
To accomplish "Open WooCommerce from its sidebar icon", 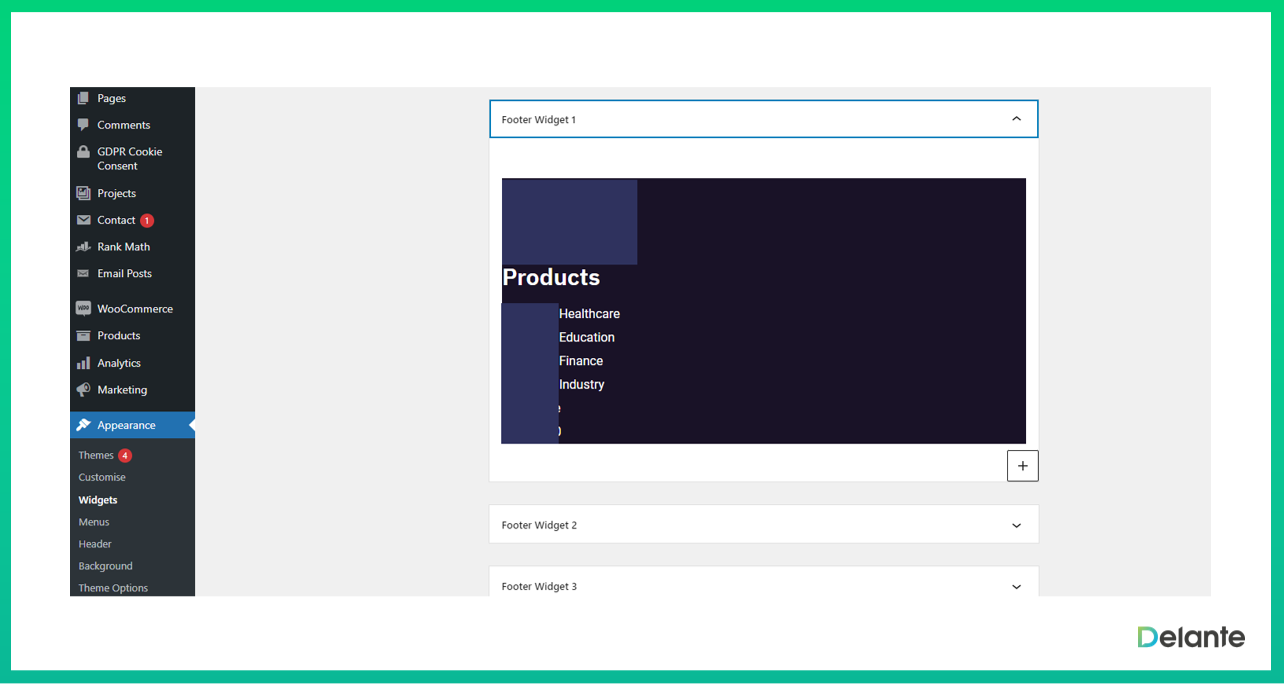I will tap(84, 308).
